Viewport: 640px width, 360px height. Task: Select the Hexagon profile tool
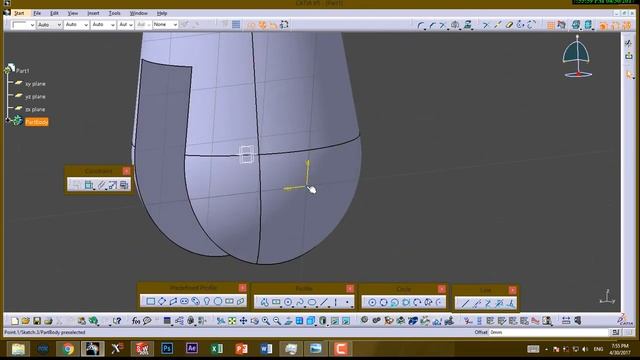(218, 302)
